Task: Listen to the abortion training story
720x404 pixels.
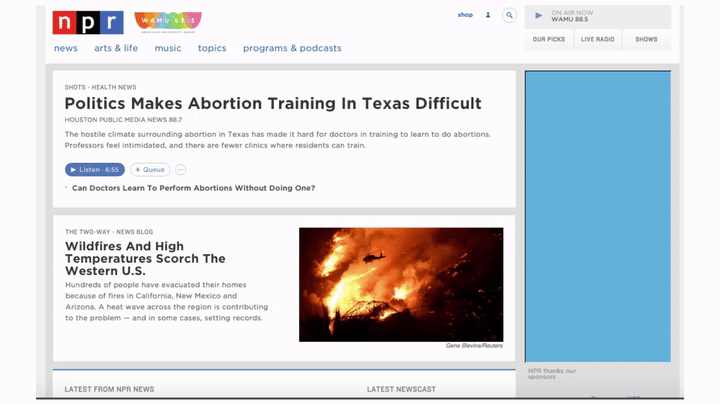Action: coord(95,170)
